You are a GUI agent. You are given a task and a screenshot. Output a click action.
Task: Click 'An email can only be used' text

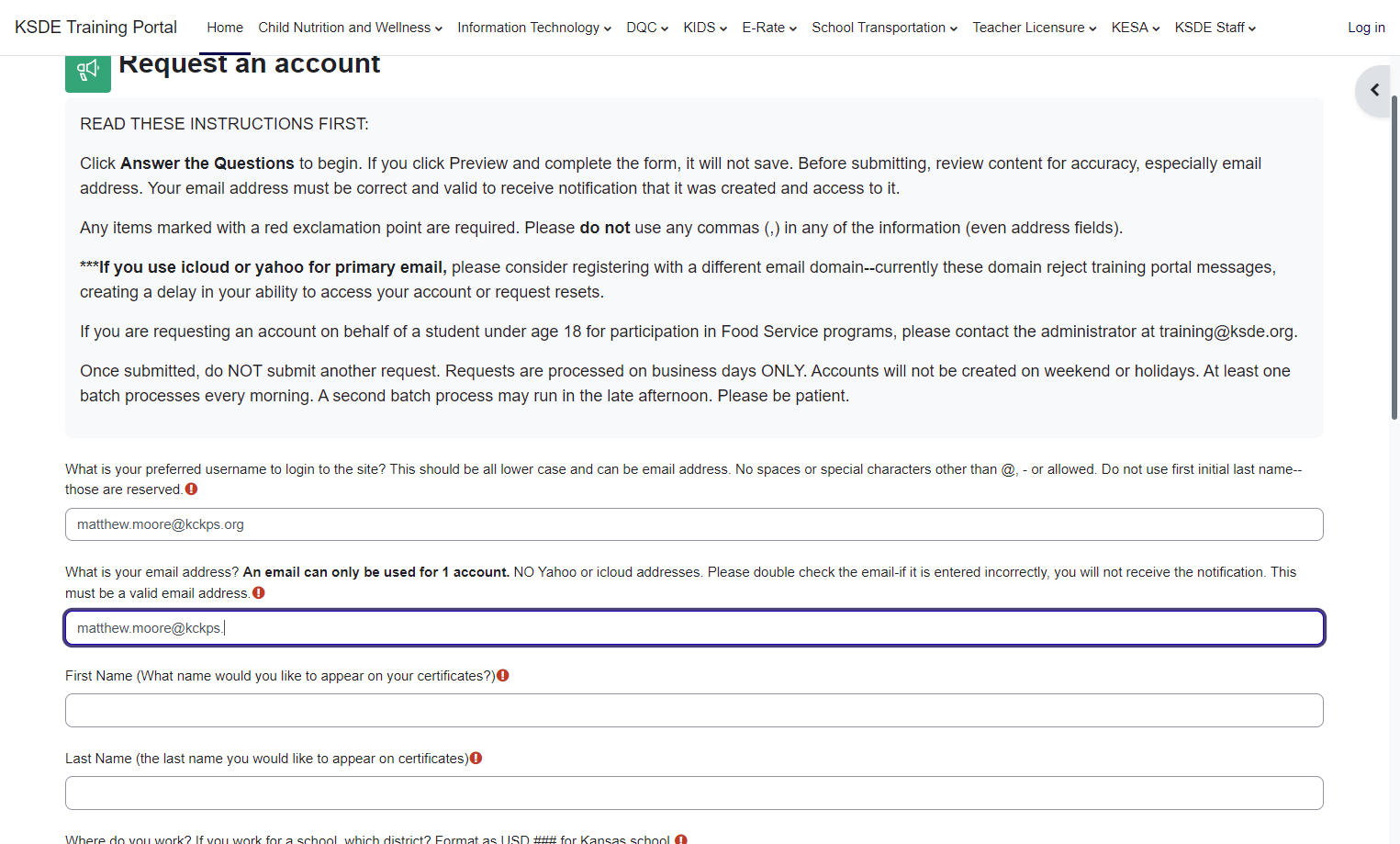tap(376, 572)
